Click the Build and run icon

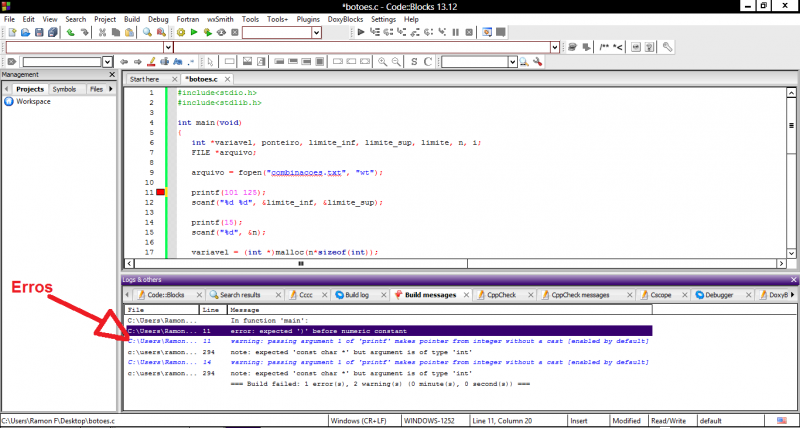(x=208, y=33)
